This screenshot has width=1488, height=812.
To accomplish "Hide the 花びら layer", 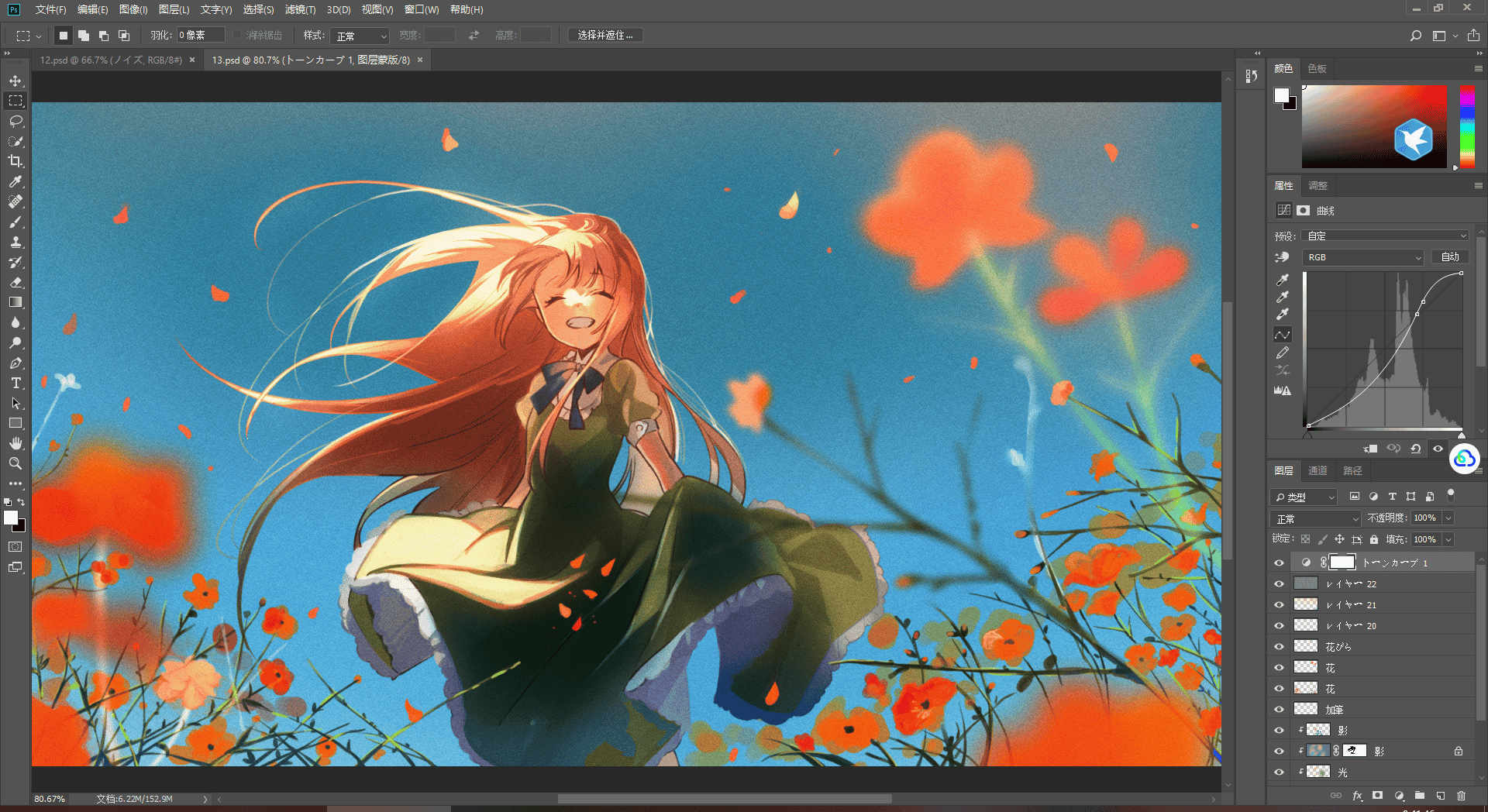I will point(1279,646).
